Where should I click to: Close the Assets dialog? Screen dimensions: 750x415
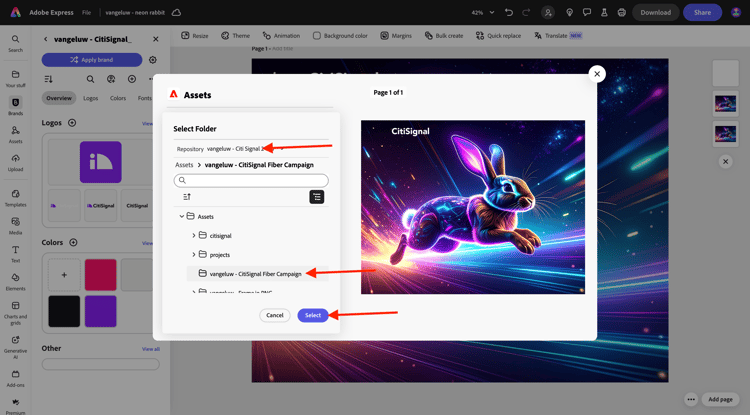(x=597, y=74)
